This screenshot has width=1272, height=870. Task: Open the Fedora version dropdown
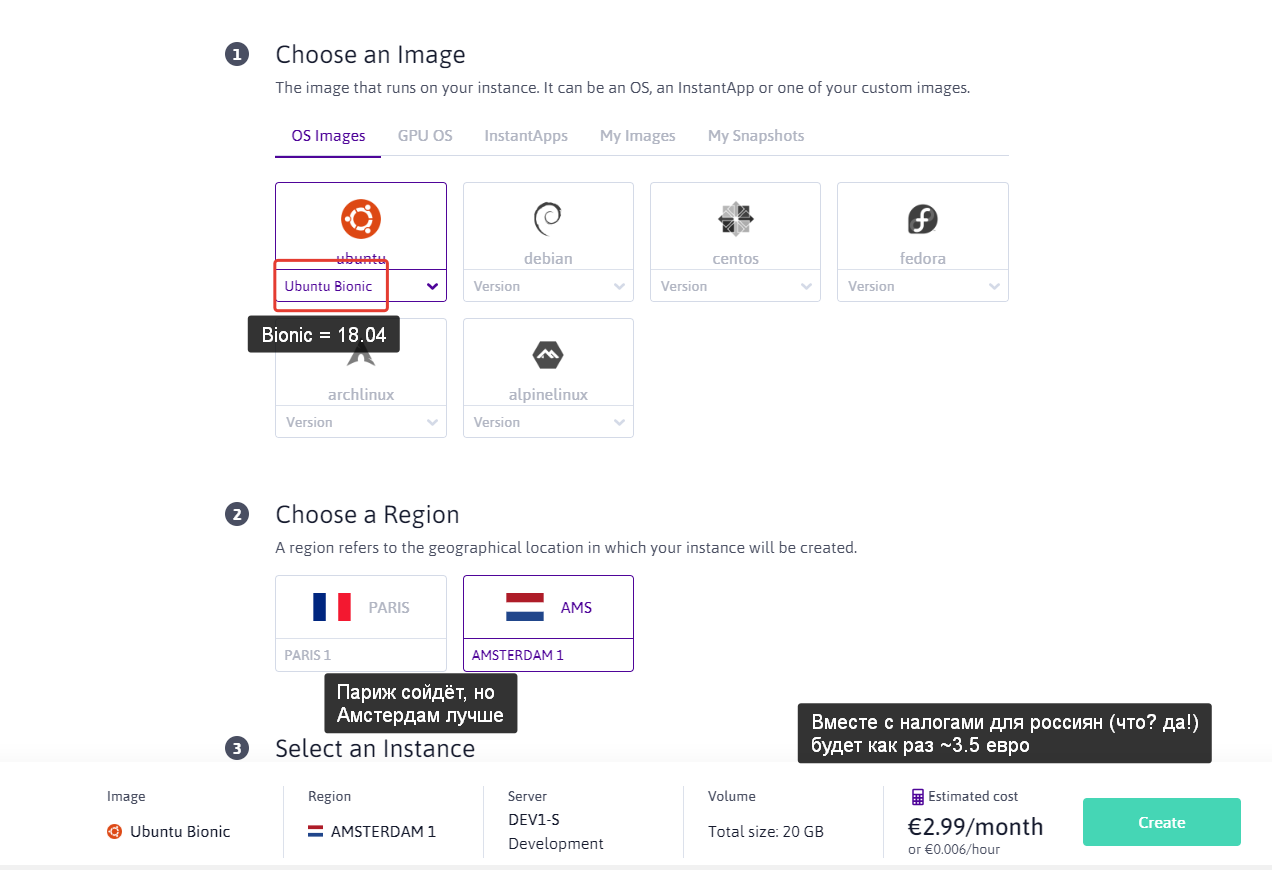[922, 286]
